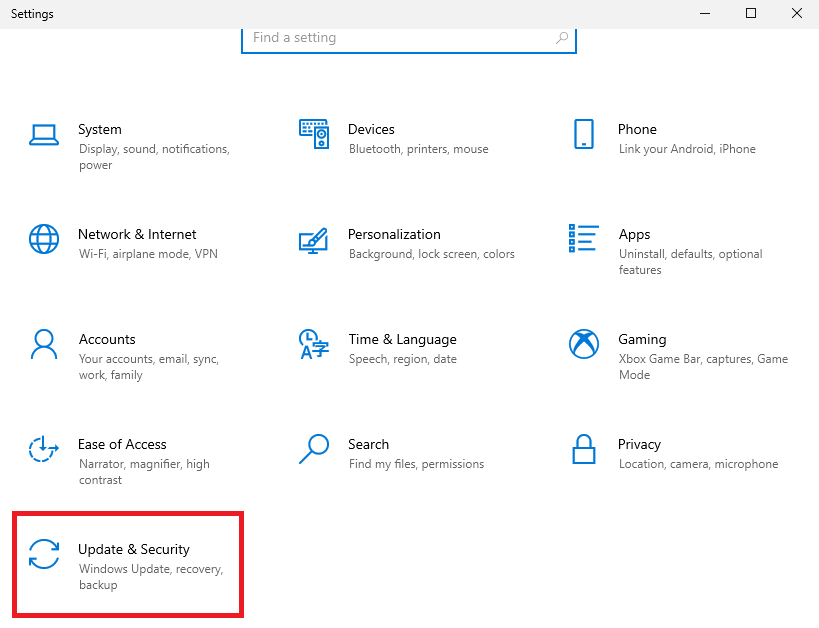The height and width of the screenshot is (628, 819).
Task: Click the System laptop icon
Action: point(44,135)
